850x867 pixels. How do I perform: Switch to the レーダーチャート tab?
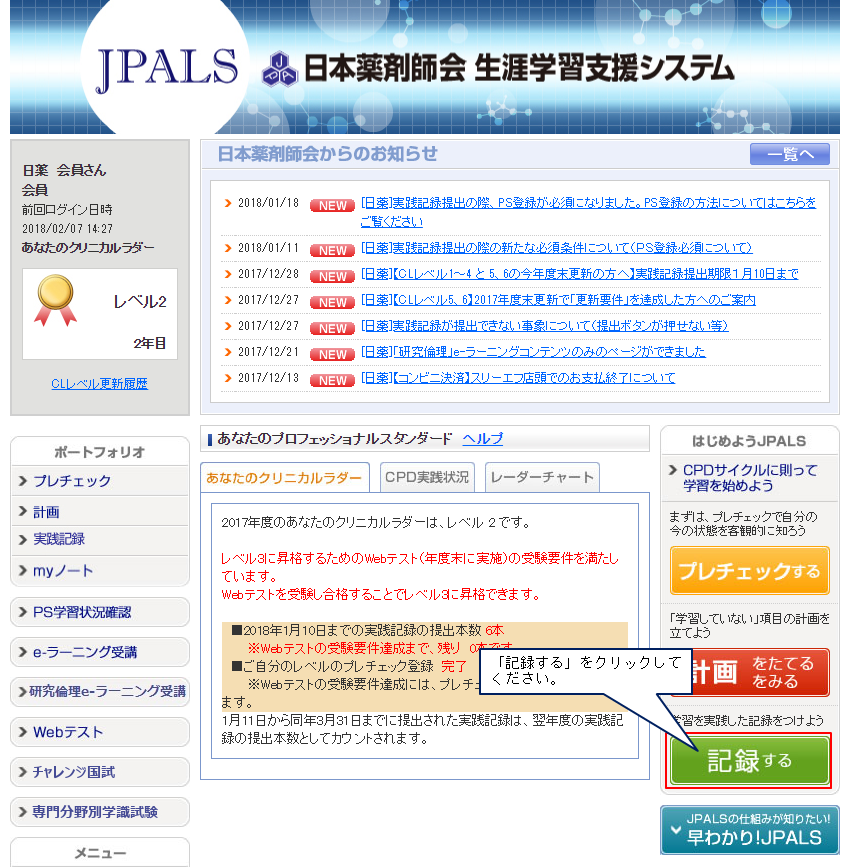(x=542, y=477)
